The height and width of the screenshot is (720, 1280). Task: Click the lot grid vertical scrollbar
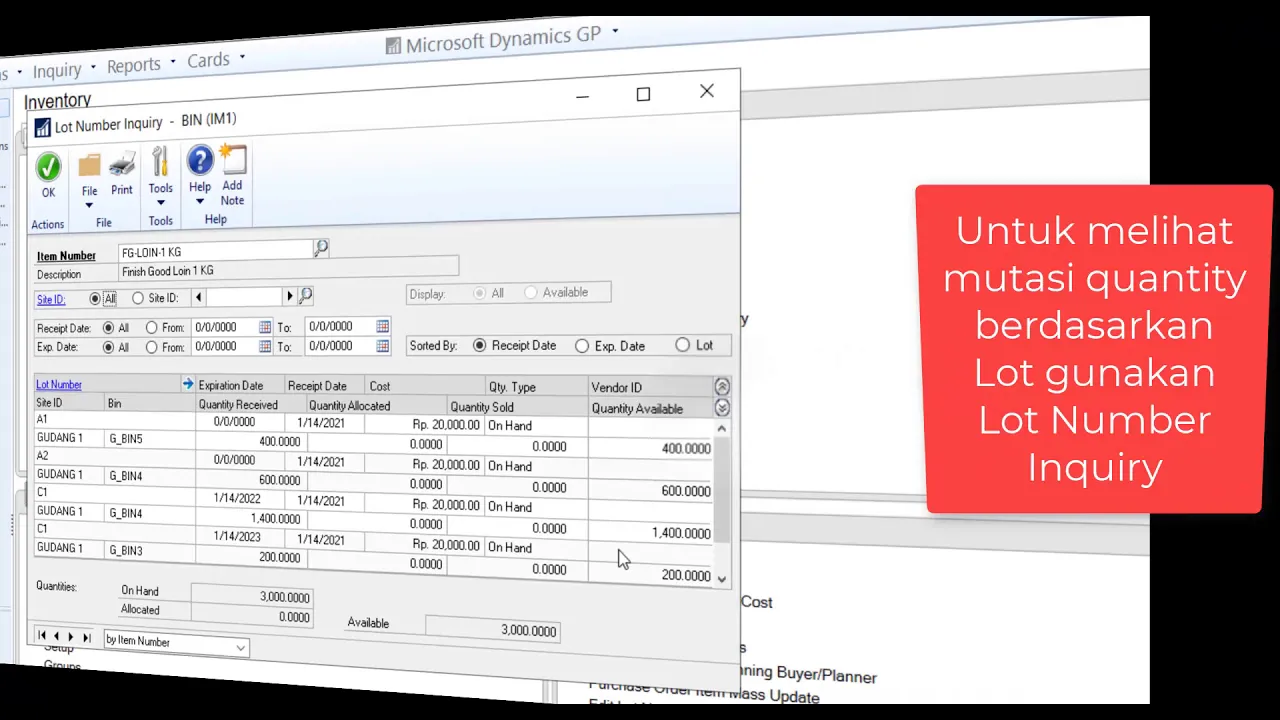pyautogui.click(x=722, y=502)
